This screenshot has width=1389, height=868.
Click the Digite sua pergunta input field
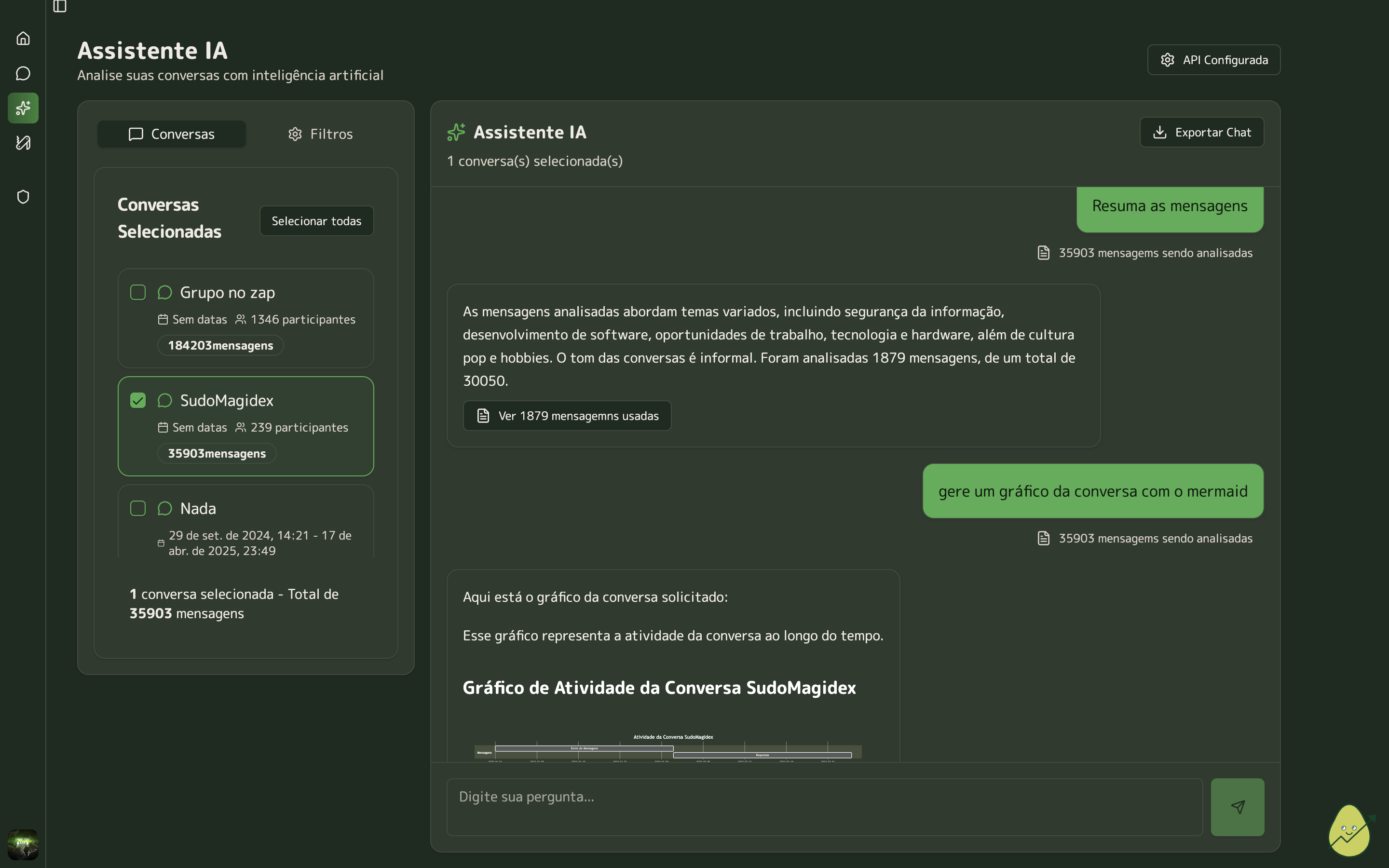[x=824, y=807]
